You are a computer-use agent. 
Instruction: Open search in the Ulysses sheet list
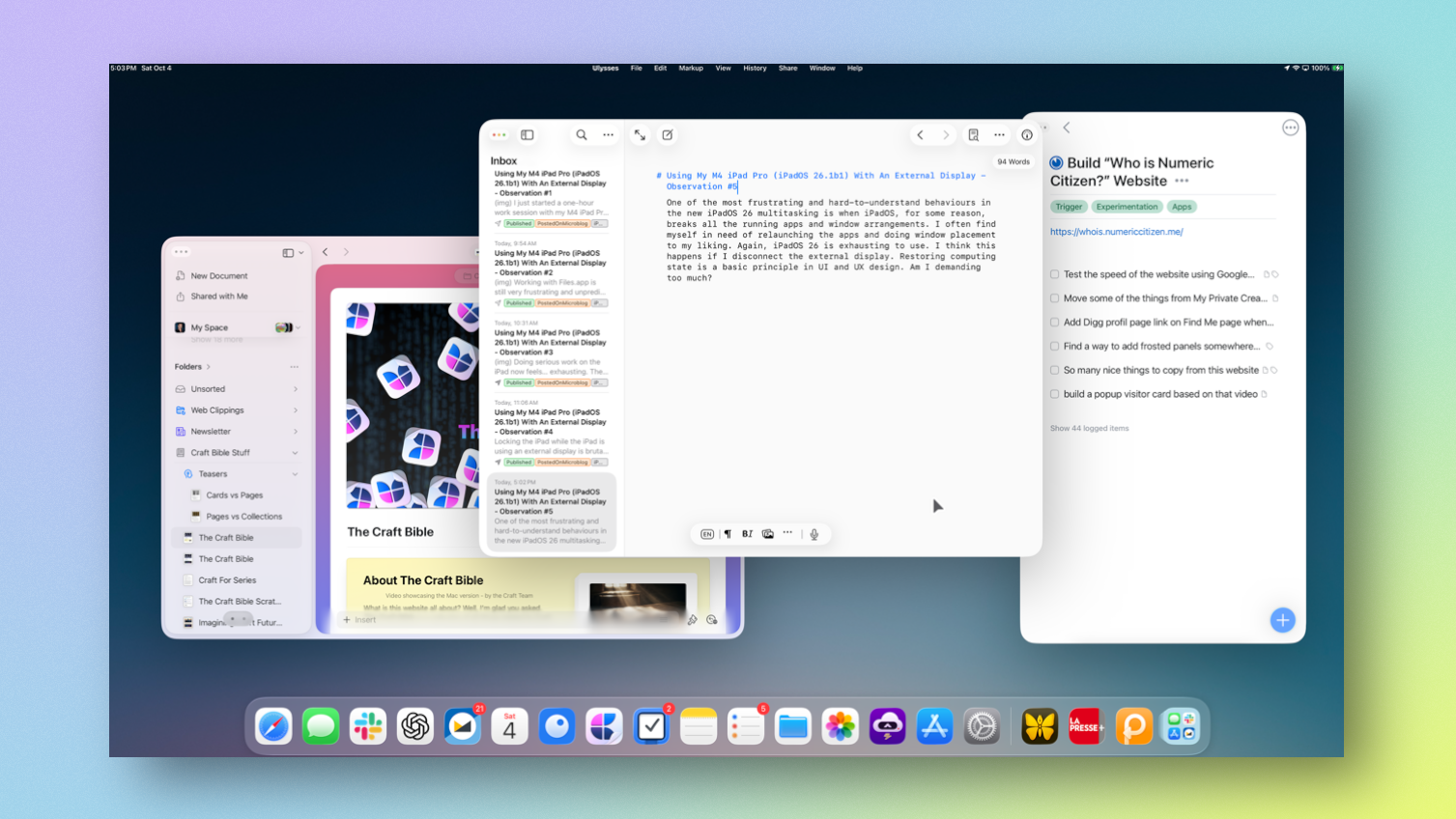(582, 135)
